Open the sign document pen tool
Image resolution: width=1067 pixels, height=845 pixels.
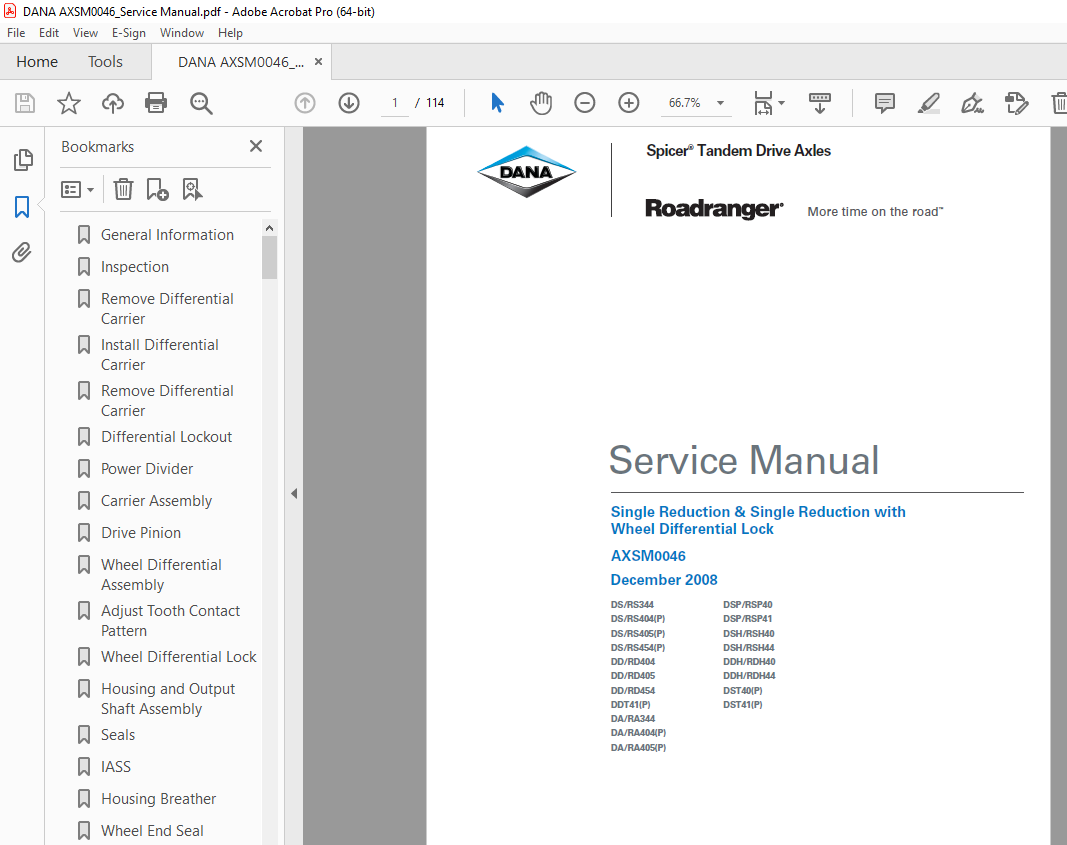coord(972,103)
